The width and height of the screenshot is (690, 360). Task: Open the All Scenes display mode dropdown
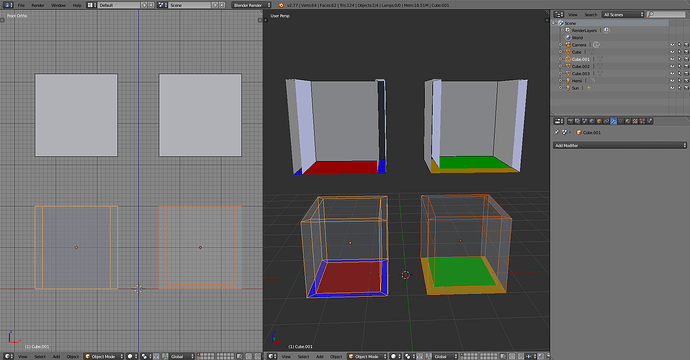pyautogui.click(x=623, y=15)
